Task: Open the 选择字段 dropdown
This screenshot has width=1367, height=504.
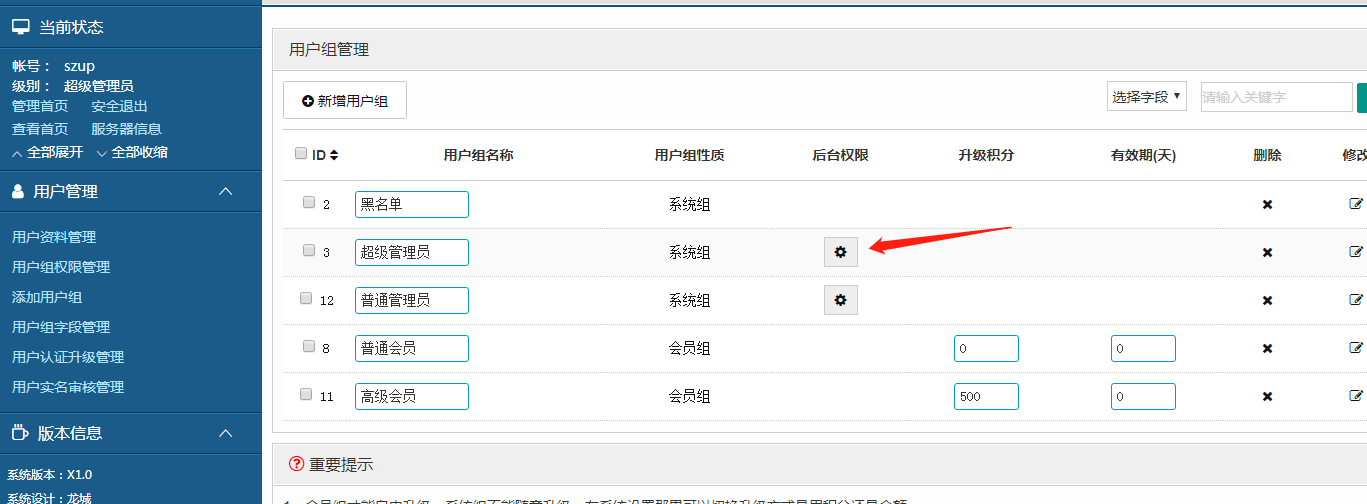Action: pyautogui.click(x=1146, y=97)
